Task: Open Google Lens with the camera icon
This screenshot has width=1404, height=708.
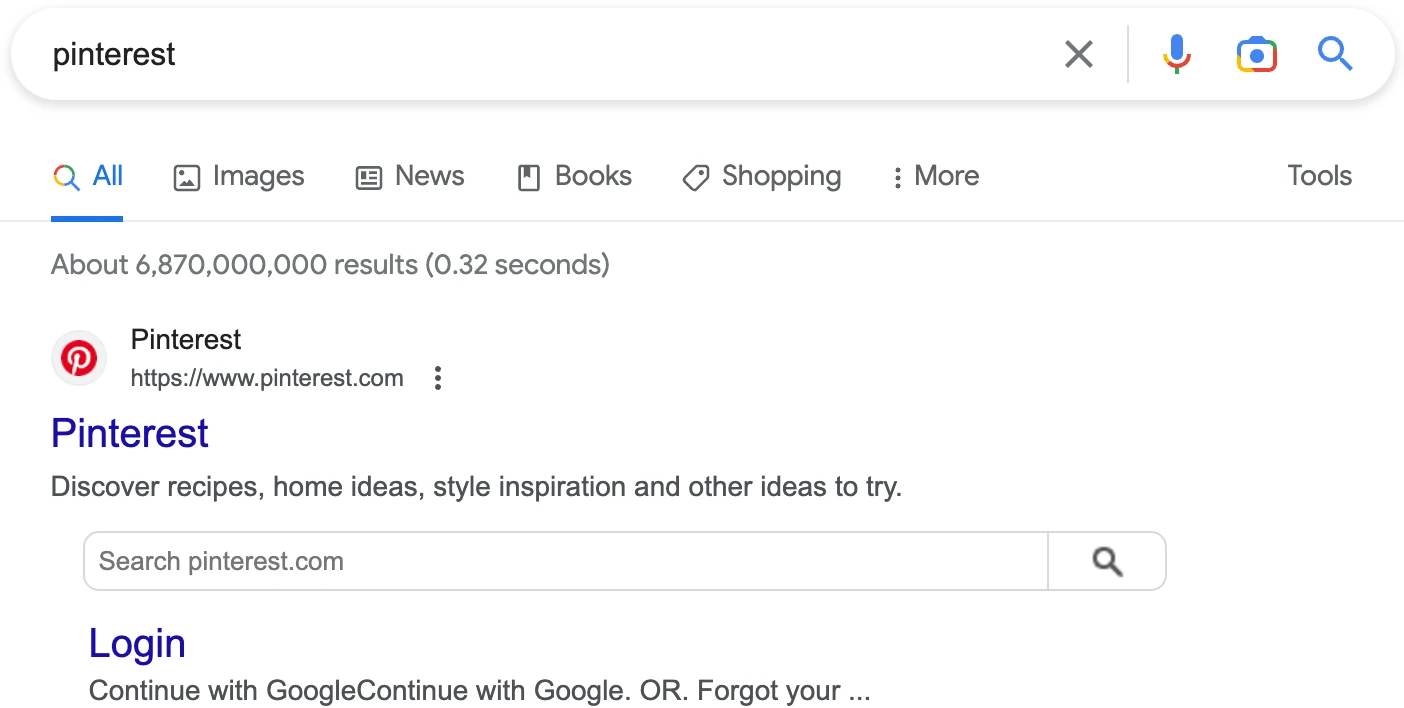Action: [x=1256, y=54]
